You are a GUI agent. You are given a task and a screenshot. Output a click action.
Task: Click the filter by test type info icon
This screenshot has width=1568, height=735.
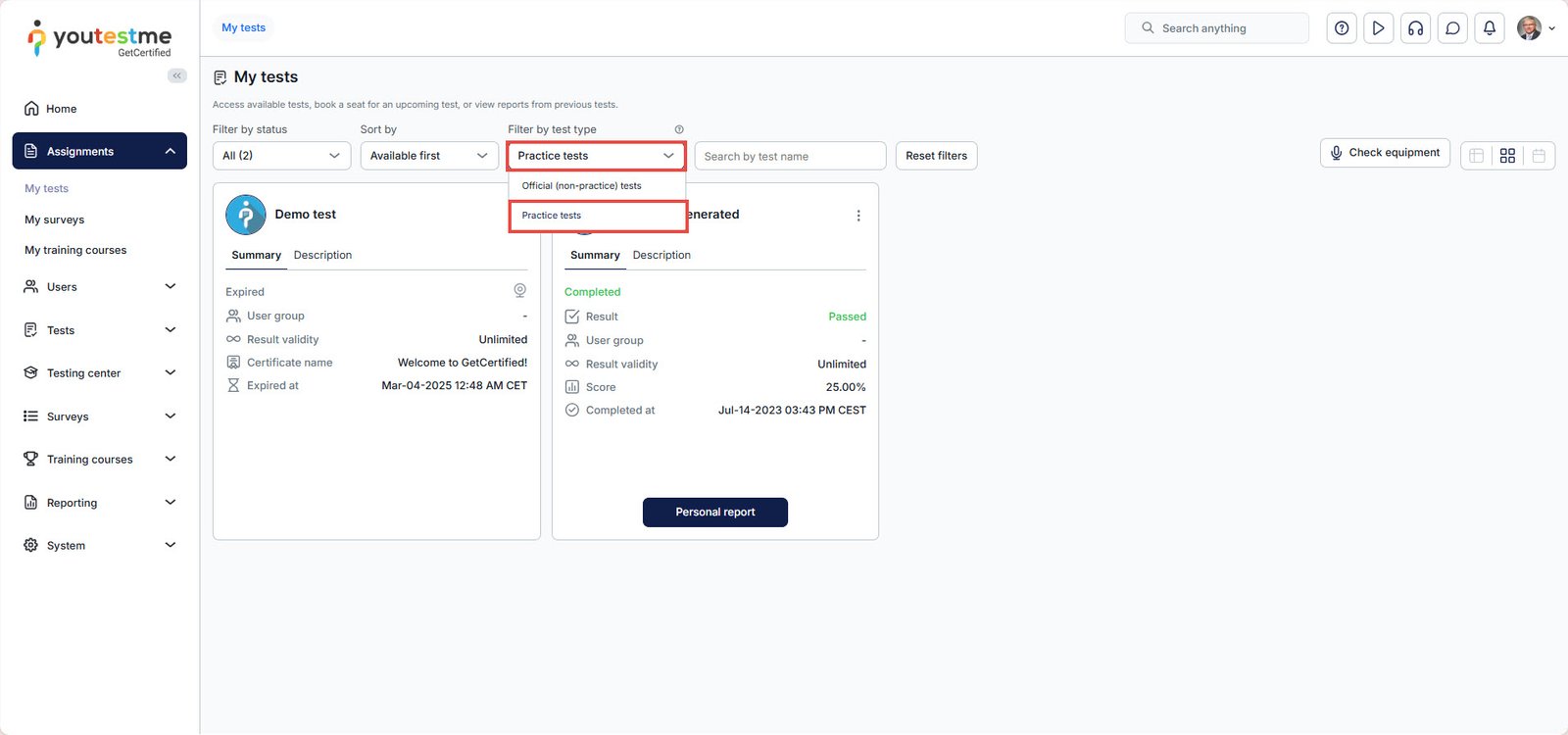679,129
